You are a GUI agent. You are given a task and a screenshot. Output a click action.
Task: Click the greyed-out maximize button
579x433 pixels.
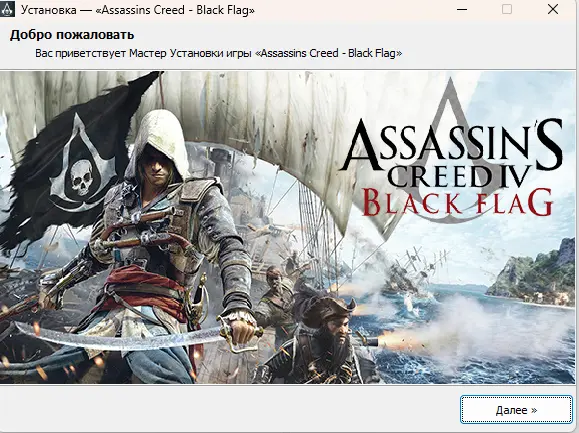(x=507, y=9)
